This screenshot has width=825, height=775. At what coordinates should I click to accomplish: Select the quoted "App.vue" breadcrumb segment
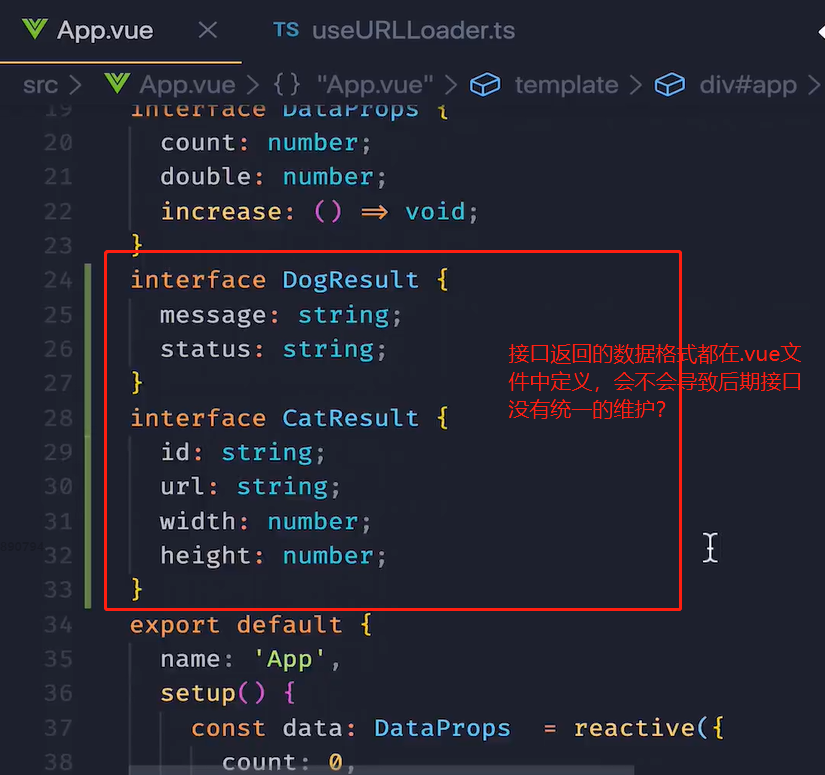(x=375, y=85)
